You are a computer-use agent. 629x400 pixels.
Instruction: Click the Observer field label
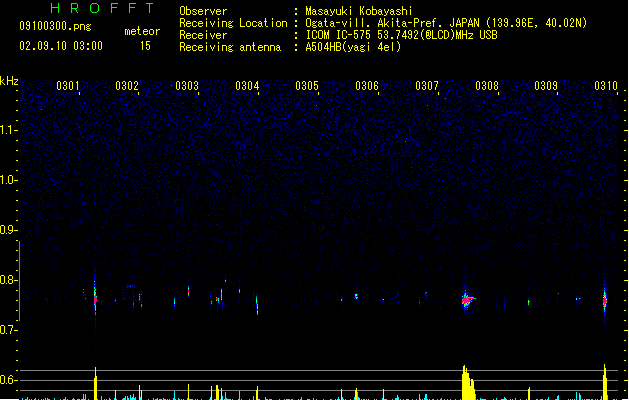coord(203,11)
